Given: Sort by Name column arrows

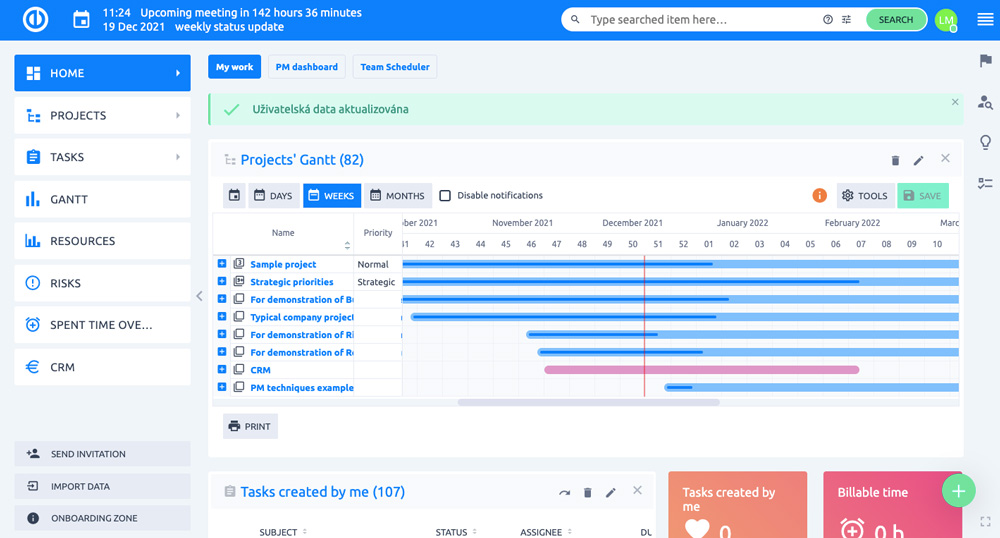Looking at the screenshot, I should tap(347, 245).
